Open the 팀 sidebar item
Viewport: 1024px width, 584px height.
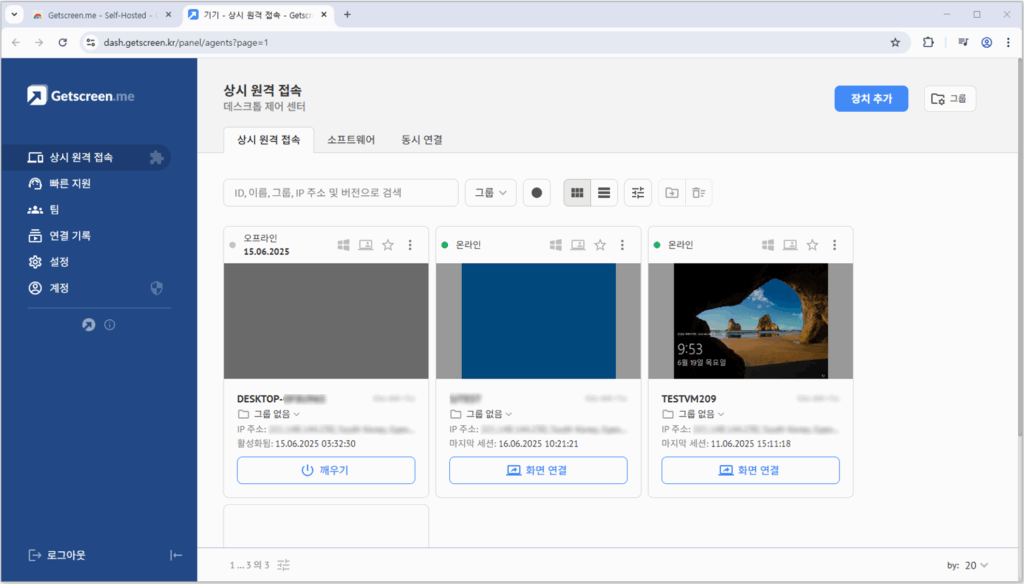(x=43, y=210)
